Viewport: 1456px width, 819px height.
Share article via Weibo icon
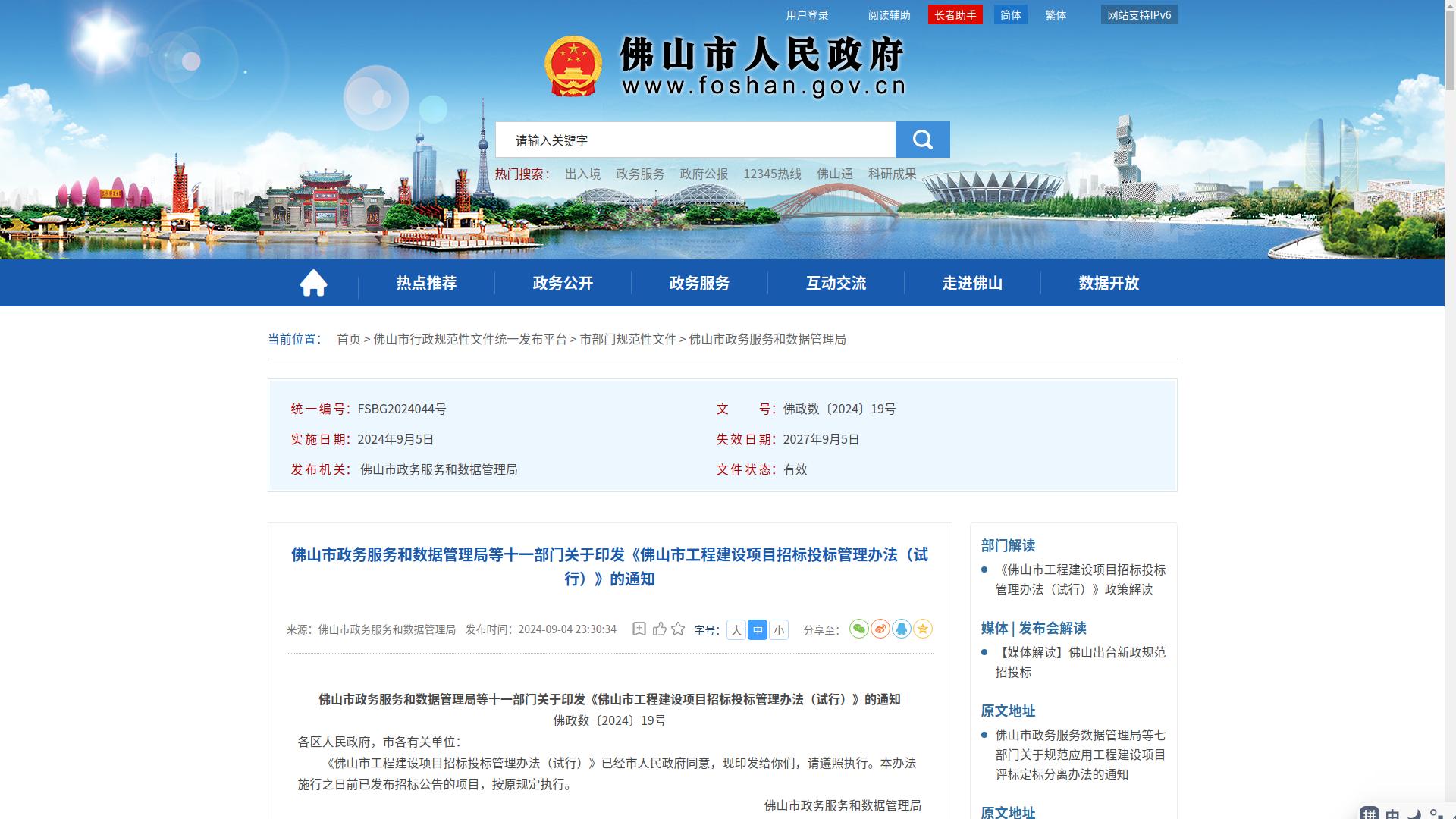coord(880,629)
